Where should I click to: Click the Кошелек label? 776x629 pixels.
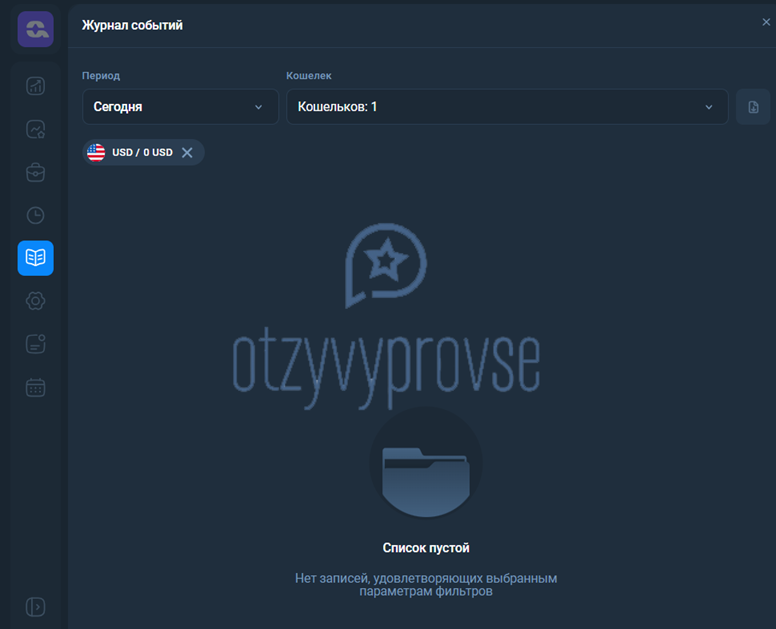(309, 76)
